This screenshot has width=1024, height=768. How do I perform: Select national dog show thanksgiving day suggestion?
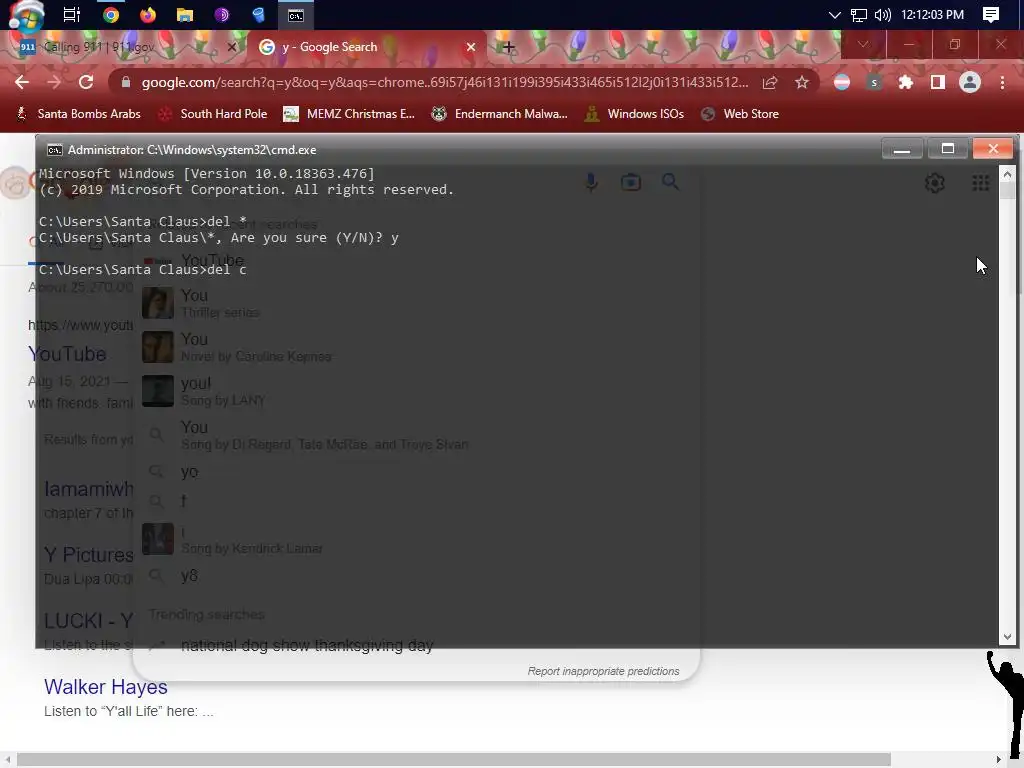[418, 645]
